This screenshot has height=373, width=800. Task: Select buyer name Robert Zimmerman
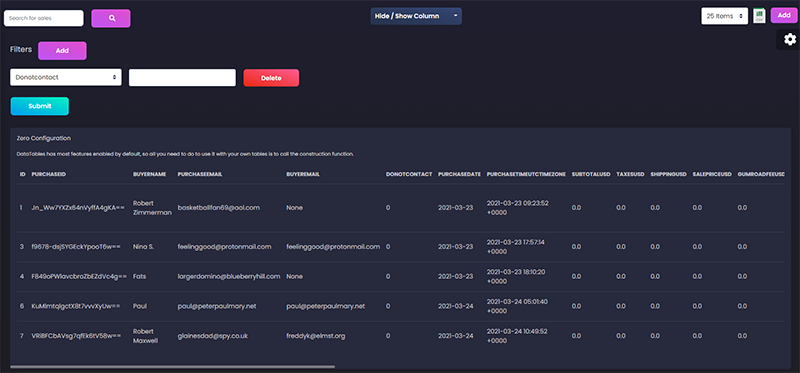coord(152,208)
